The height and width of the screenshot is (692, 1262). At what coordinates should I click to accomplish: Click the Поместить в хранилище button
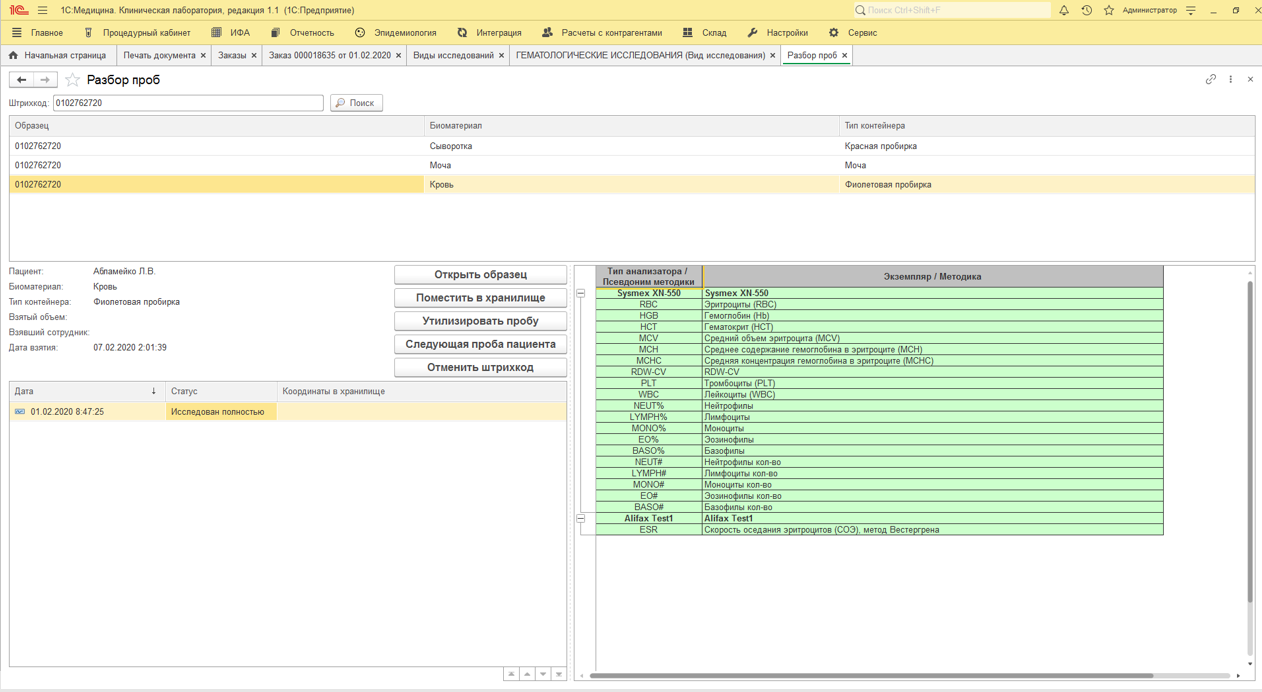480,298
